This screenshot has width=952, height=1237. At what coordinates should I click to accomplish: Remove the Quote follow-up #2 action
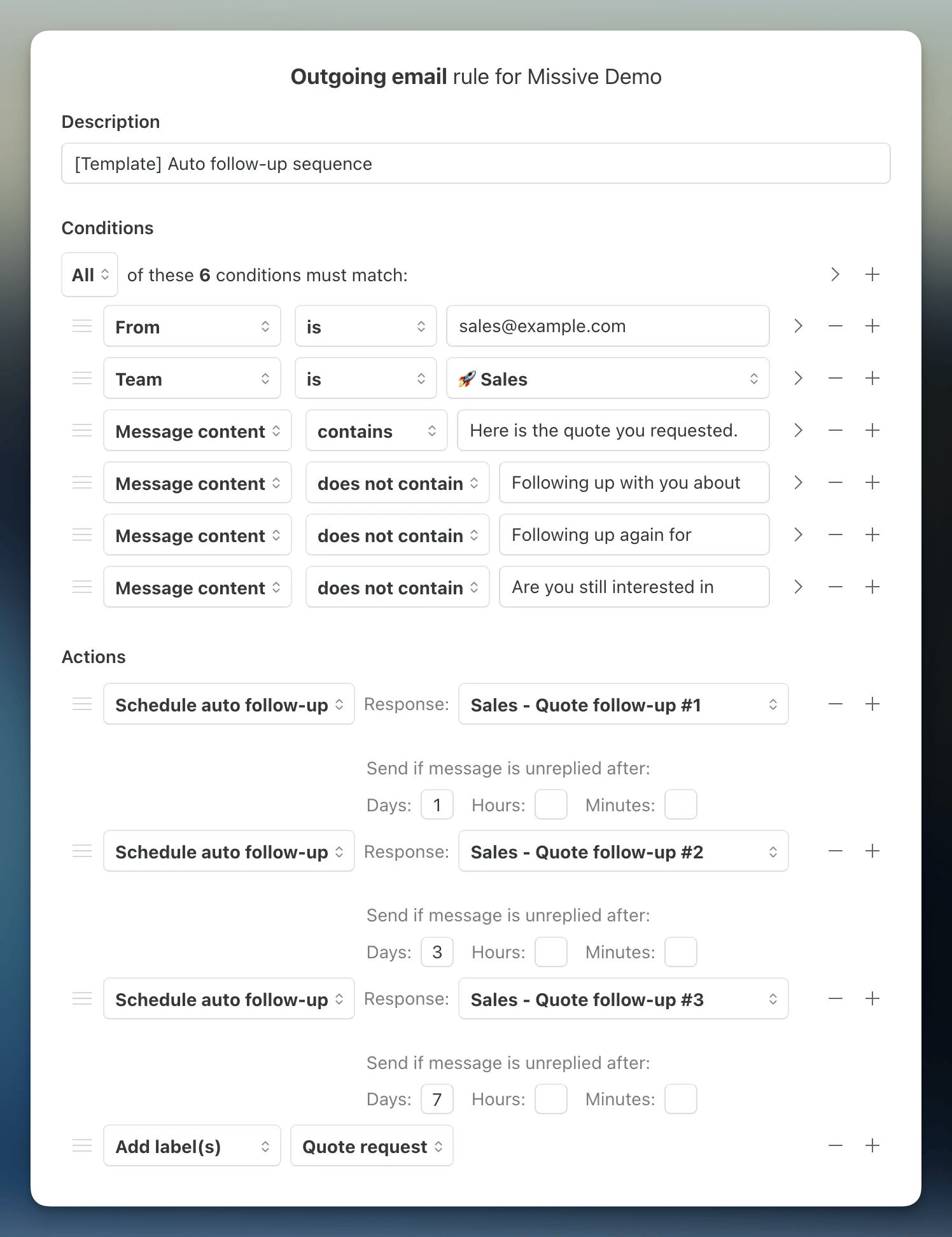tap(836, 851)
